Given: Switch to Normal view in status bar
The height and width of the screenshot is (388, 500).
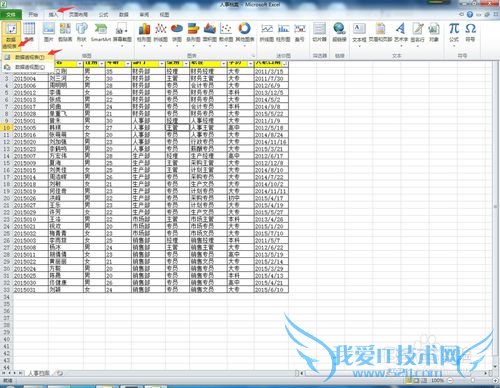Looking at the screenshot, I should pyautogui.click(x=409, y=380).
